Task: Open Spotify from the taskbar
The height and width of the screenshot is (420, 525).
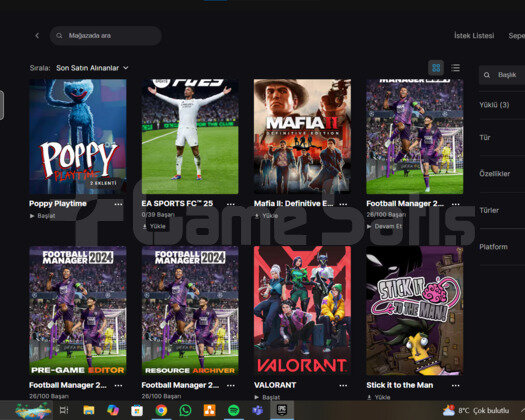Action: [x=233, y=410]
